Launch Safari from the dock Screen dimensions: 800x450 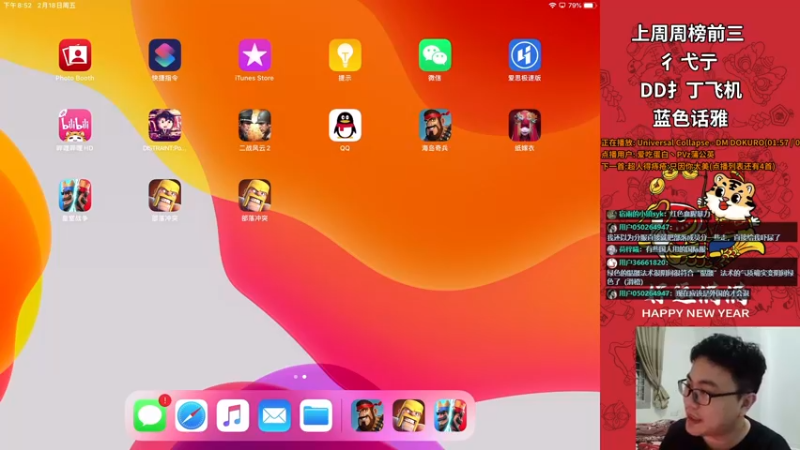tap(191, 415)
